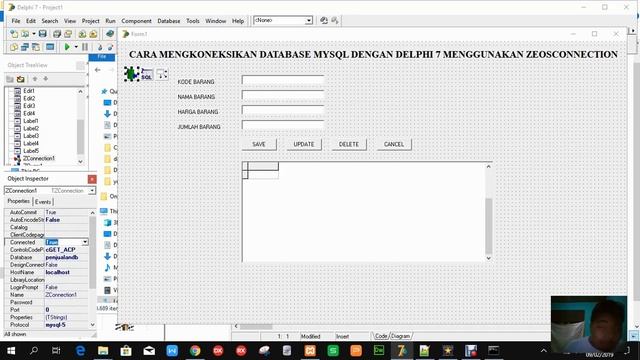Click the HostName property value localhost
Screen dimensions: 640x360
[58, 272]
